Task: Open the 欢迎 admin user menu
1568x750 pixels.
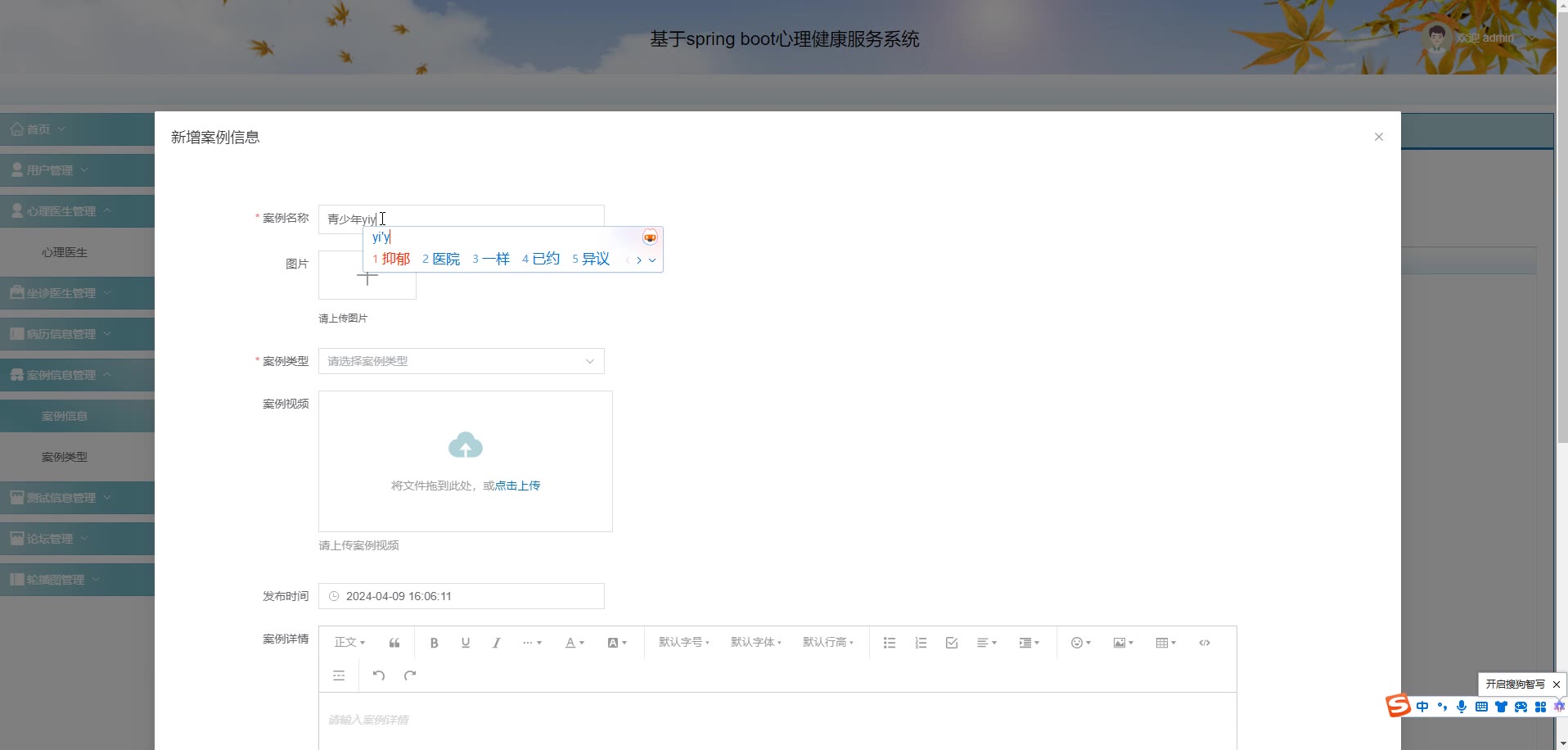Action: click(1481, 38)
